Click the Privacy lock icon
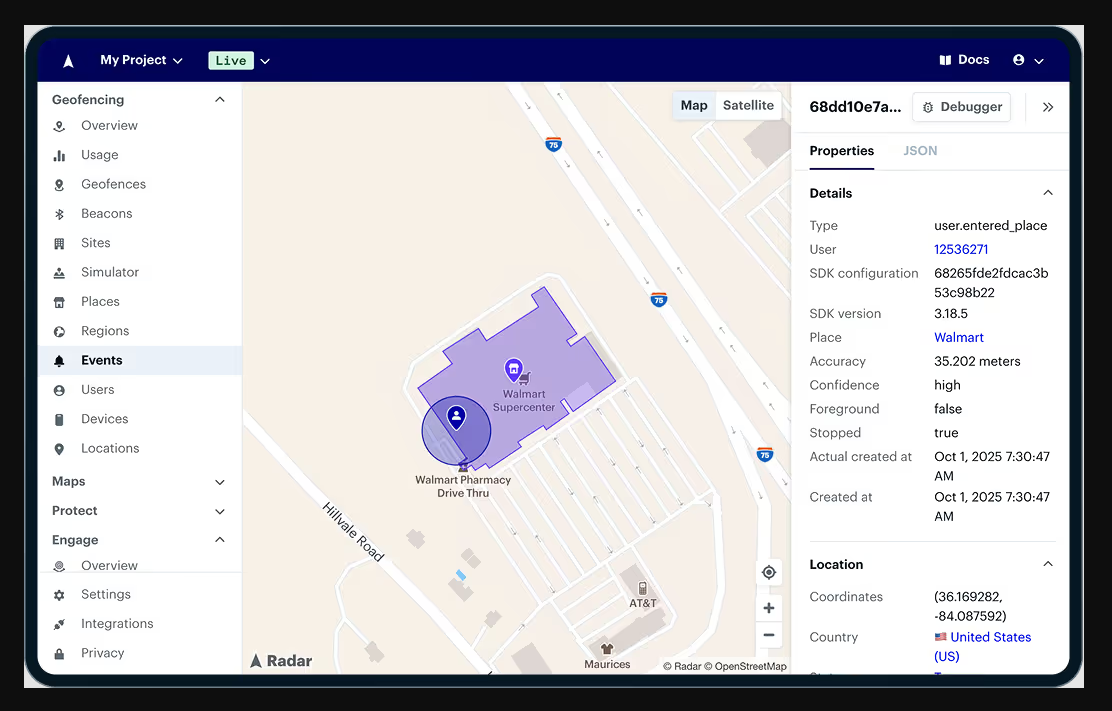1112x711 pixels. coord(60,654)
